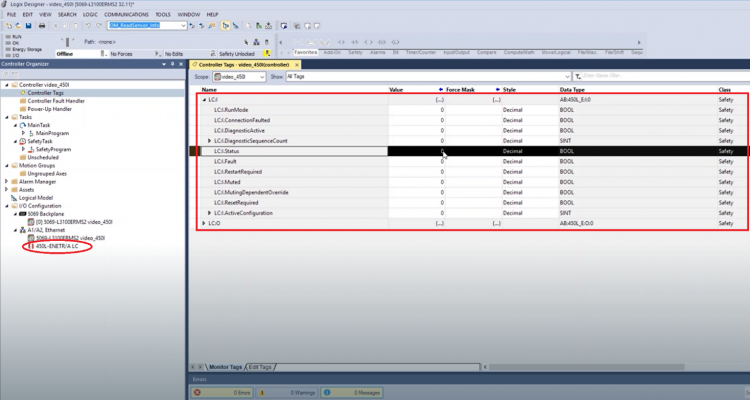
Task: Click the Print toolbar icon
Action: (42, 25)
